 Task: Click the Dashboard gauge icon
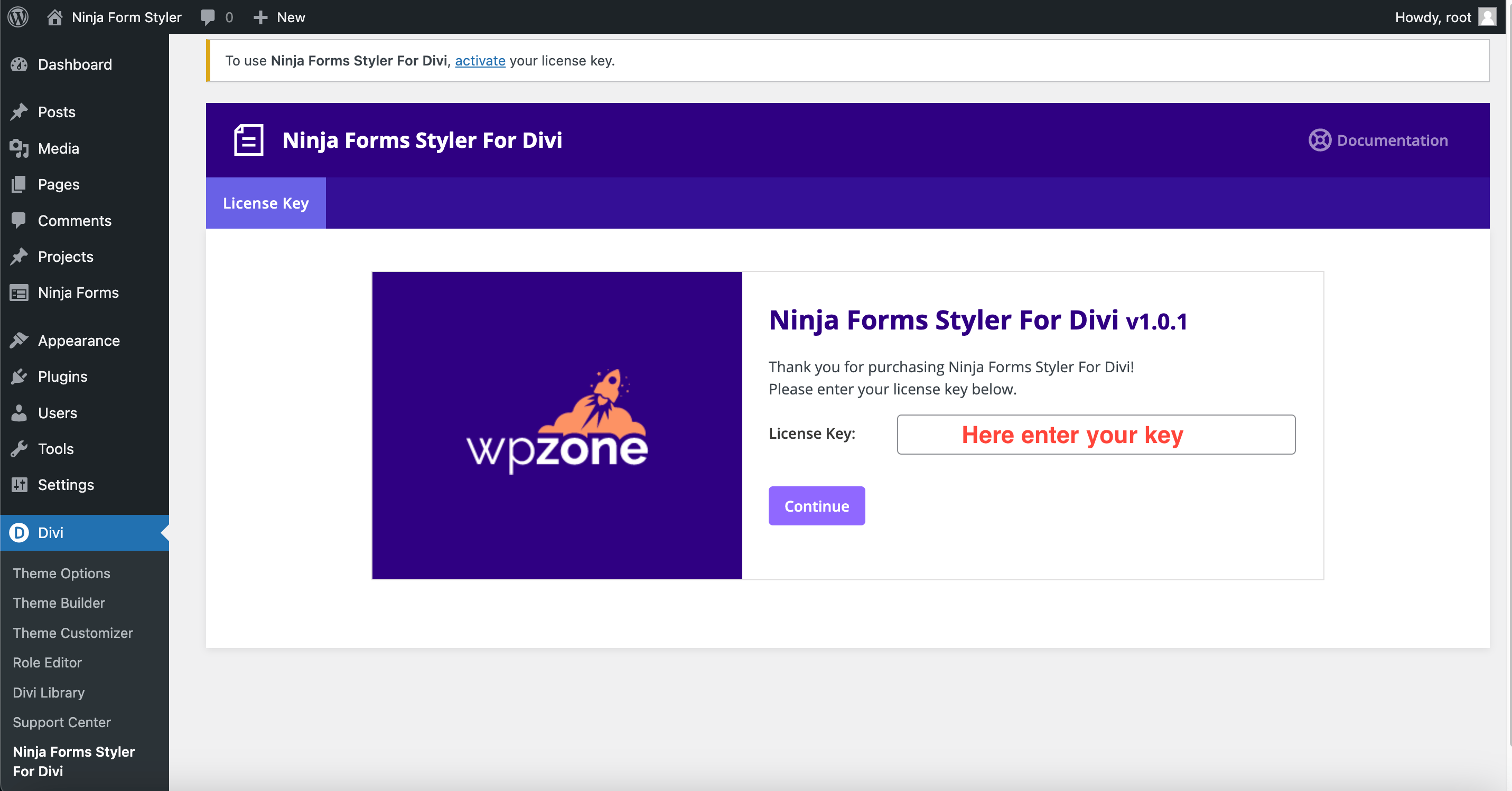[20, 64]
